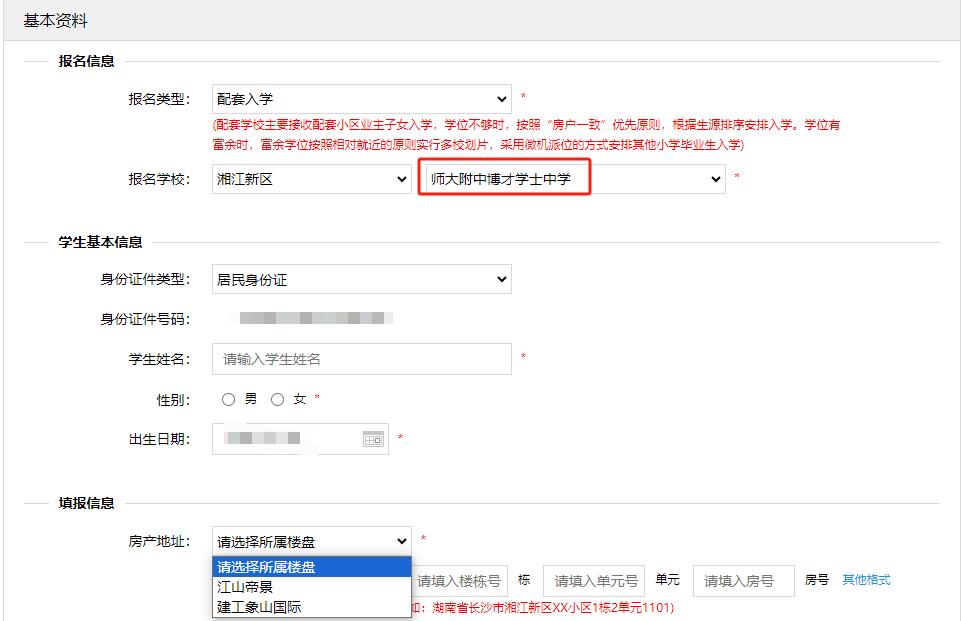Screen dimensions: 961x621
Task: Expand the 报名类型 dropdown showing 配套入学
Action: pos(361,99)
